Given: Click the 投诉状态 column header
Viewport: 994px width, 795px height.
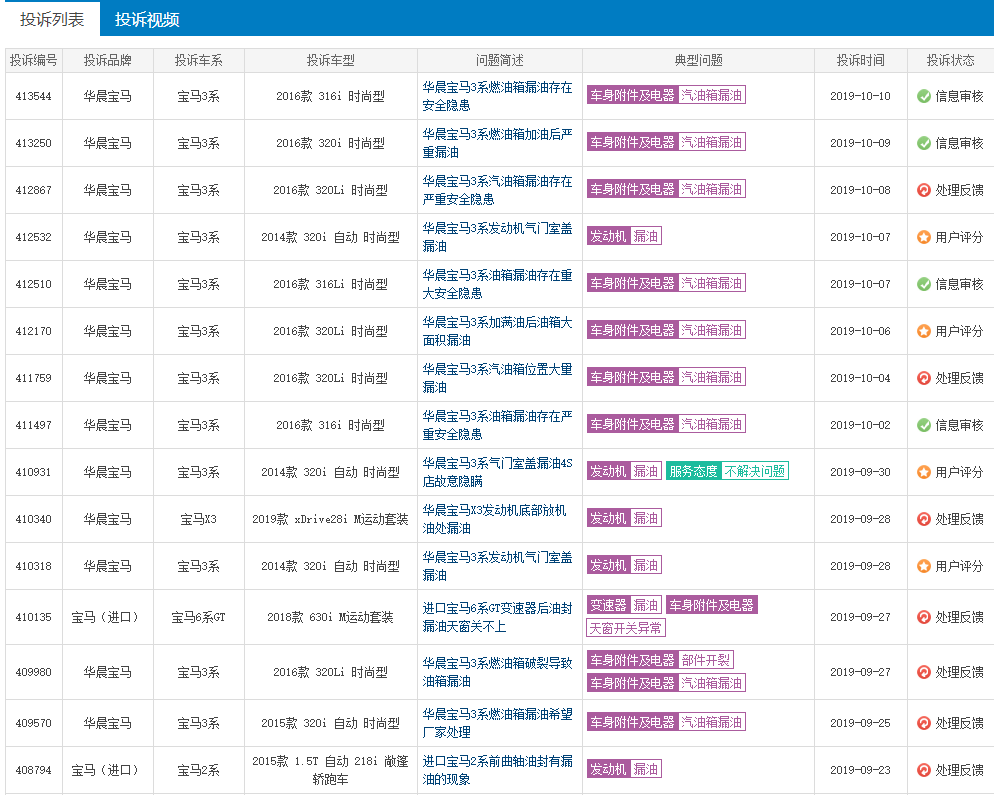Looking at the screenshot, I should click(x=950, y=60).
